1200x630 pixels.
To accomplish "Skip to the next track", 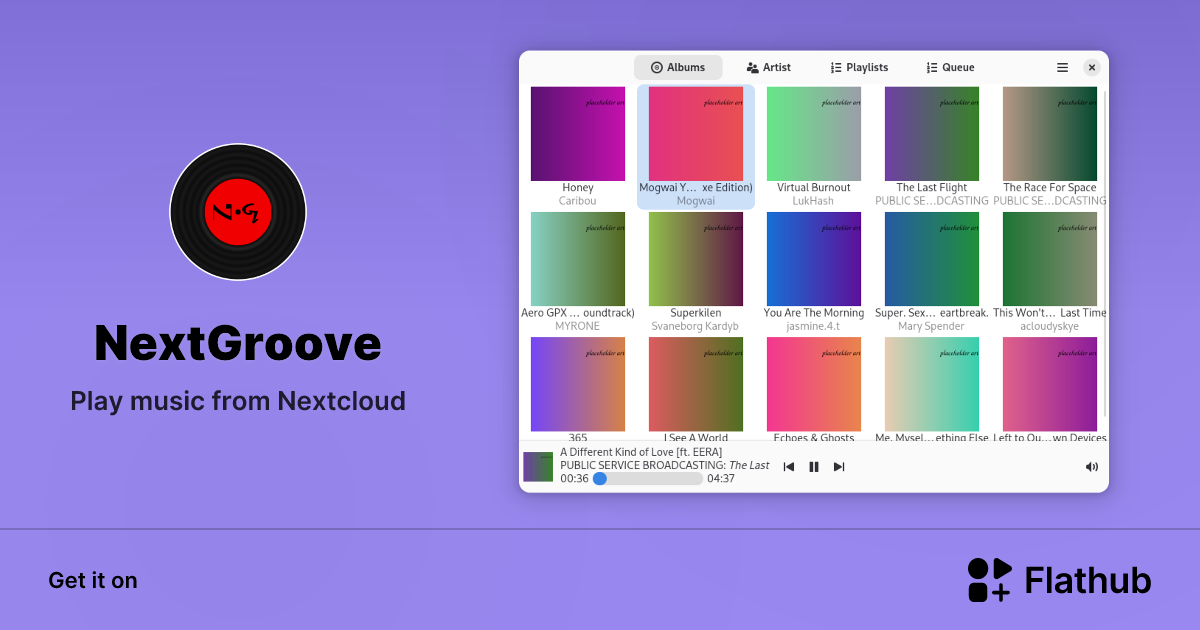I will coord(839,466).
